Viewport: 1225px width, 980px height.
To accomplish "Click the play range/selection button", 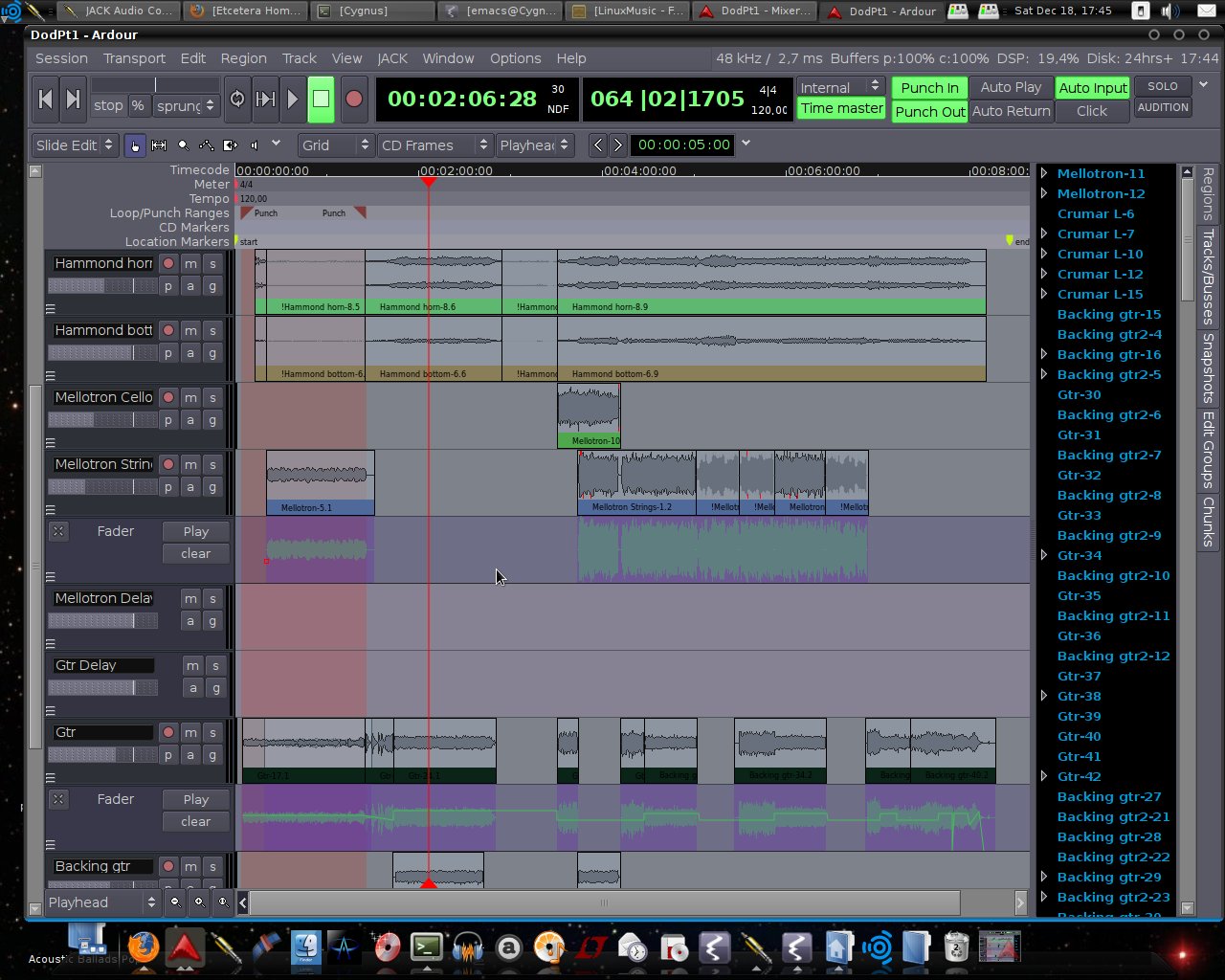I will pos(266,100).
